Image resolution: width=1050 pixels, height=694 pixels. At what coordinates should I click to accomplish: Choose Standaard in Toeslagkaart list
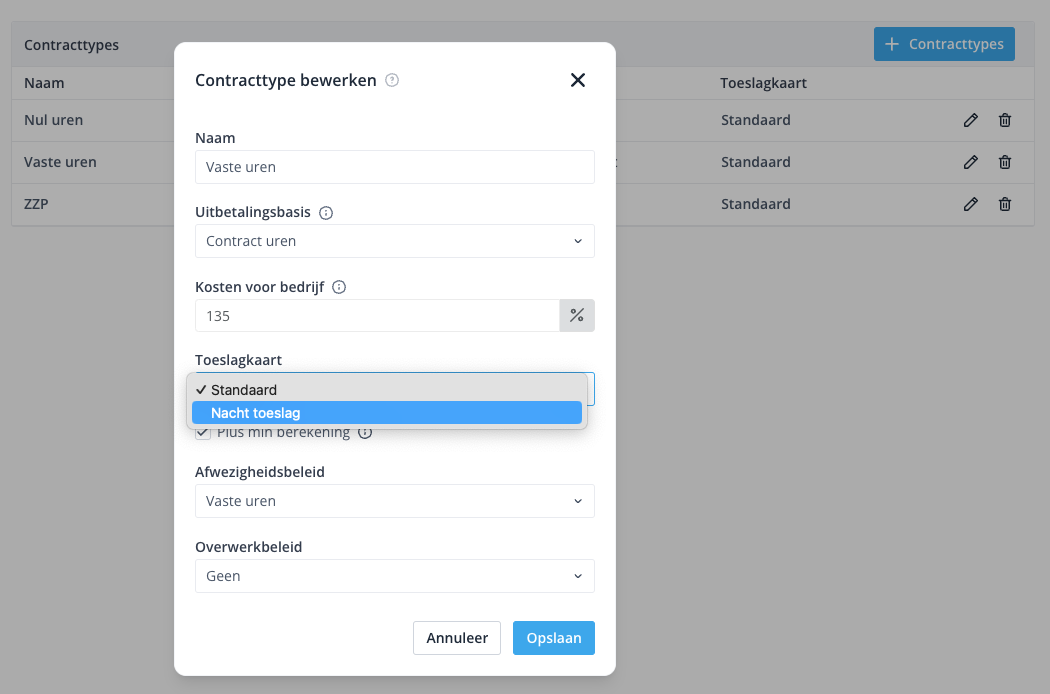point(387,390)
